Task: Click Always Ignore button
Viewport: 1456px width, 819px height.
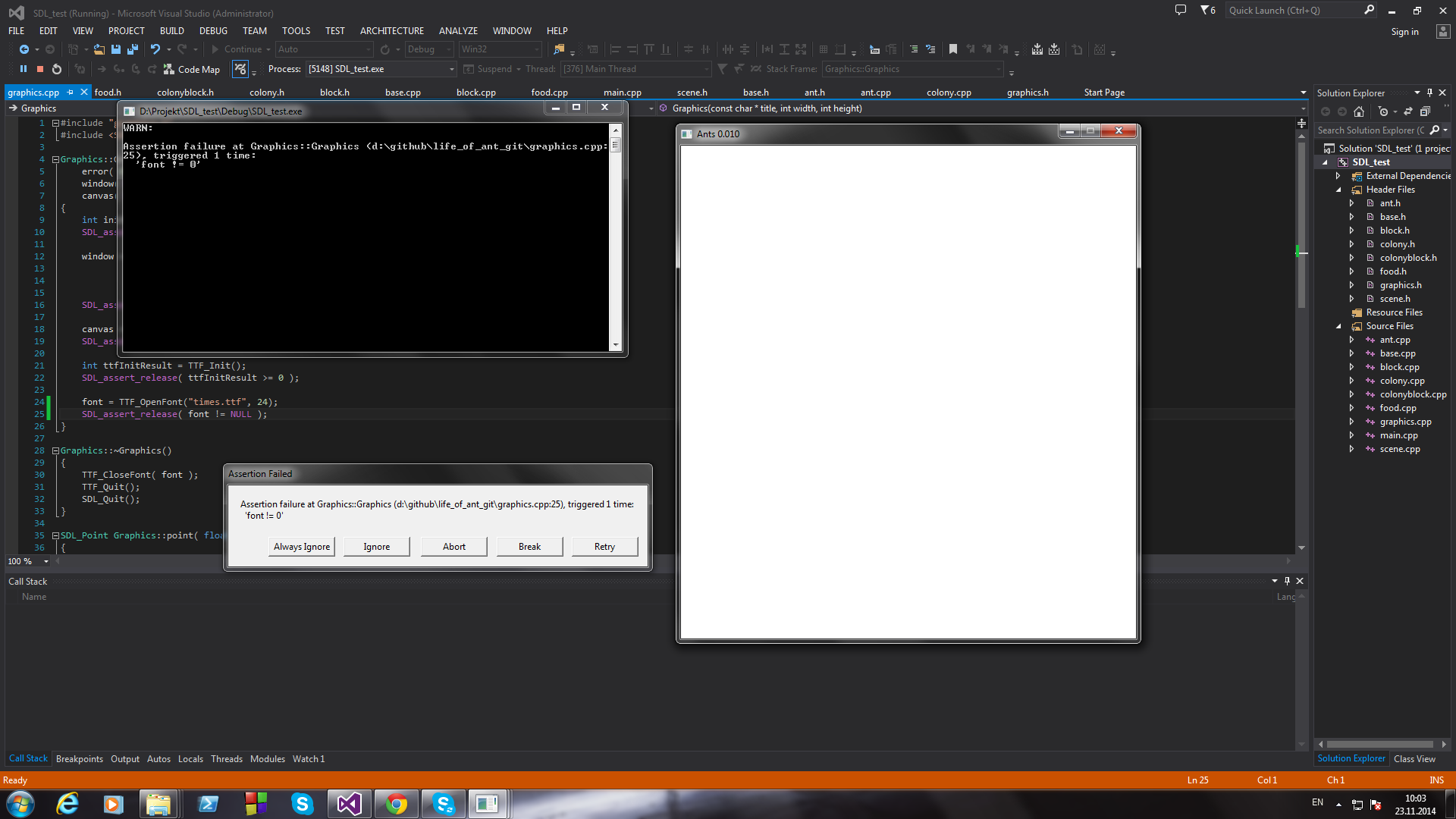Action: (x=302, y=547)
